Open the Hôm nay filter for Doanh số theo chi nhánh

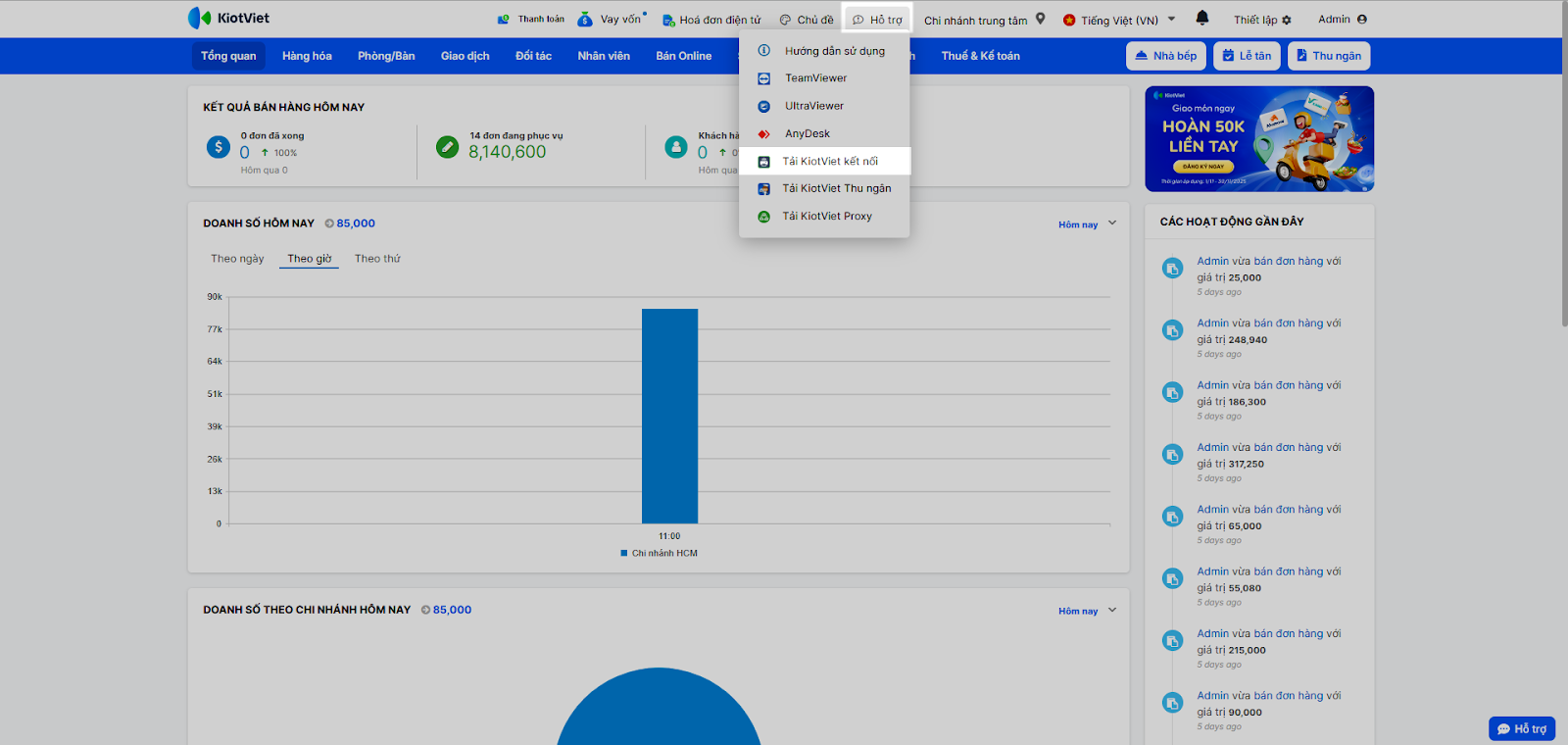(x=1087, y=611)
